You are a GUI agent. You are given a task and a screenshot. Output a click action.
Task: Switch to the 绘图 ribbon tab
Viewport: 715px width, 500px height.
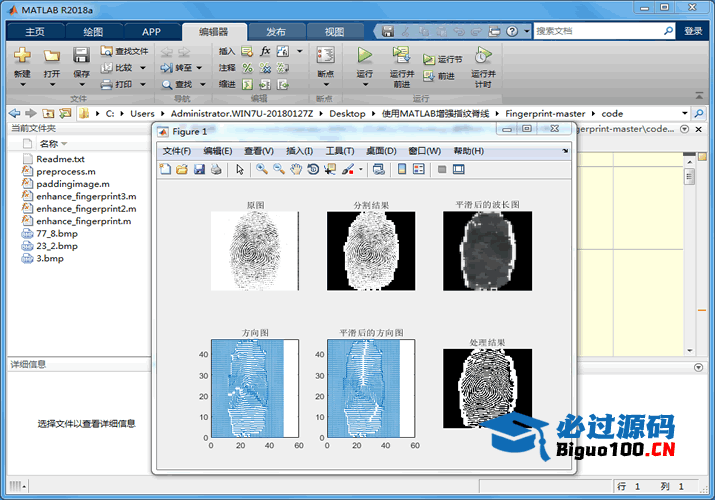(x=93, y=32)
